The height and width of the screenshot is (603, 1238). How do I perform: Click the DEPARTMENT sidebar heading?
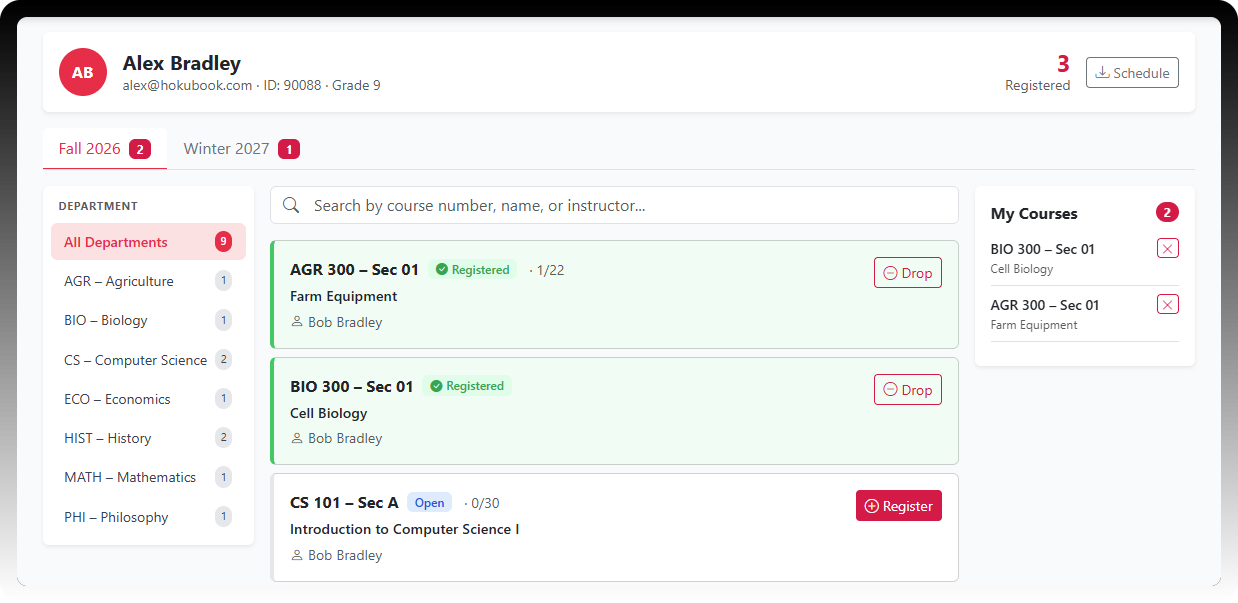[x=98, y=206]
